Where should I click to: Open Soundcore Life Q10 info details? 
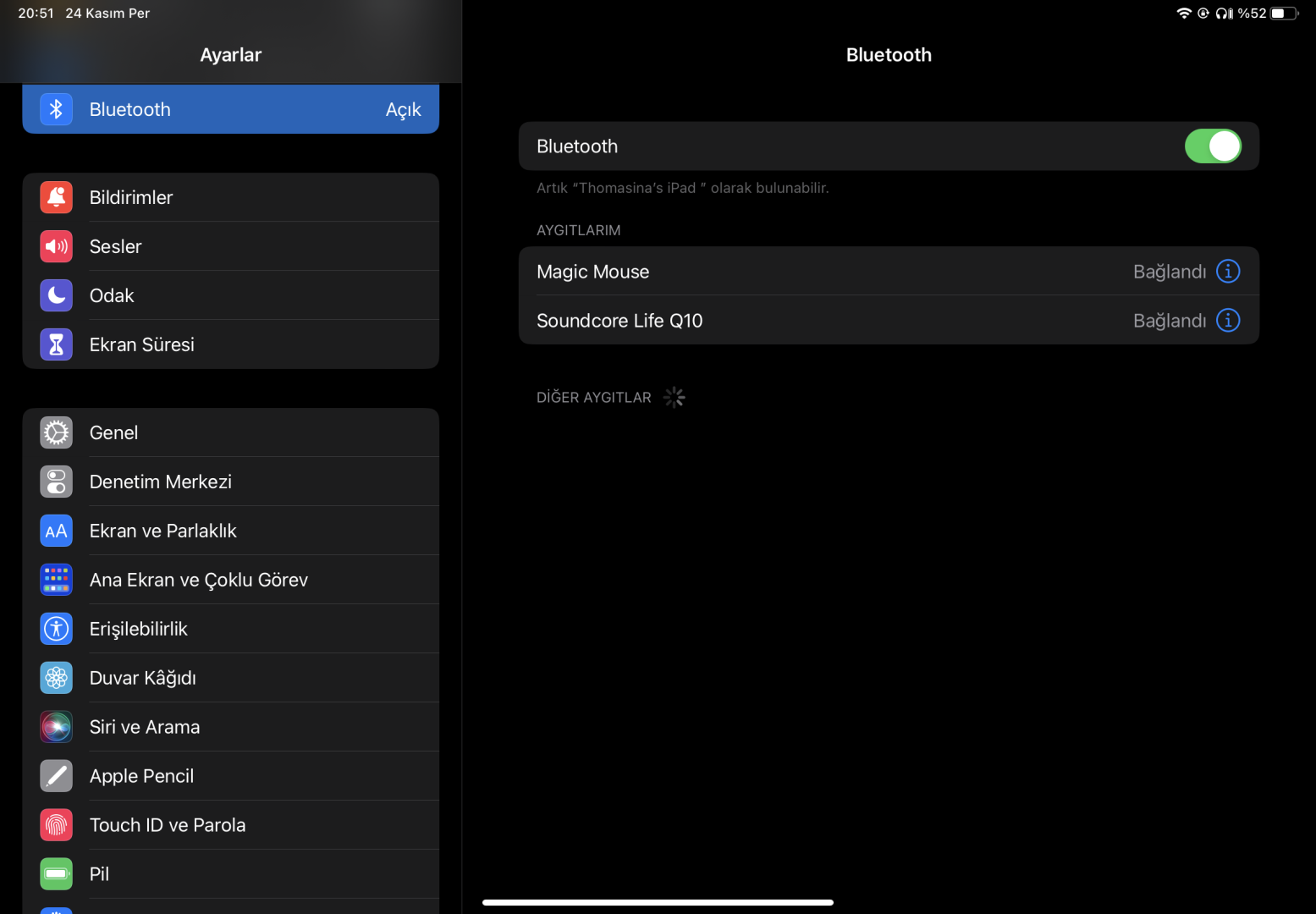tap(1228, 320)
